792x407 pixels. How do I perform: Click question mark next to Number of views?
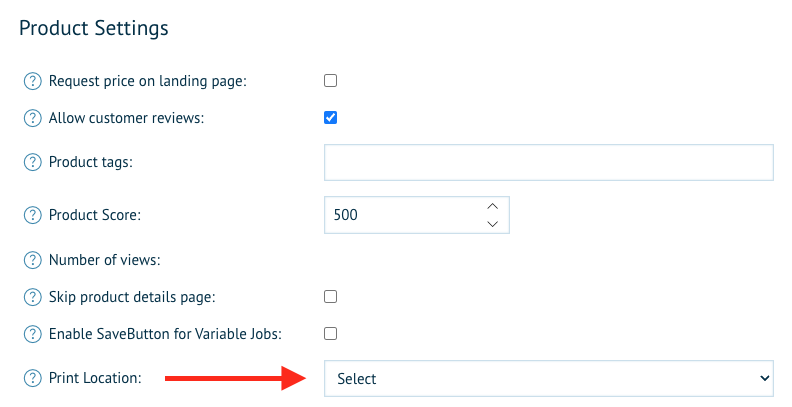[x=32, y=260]
